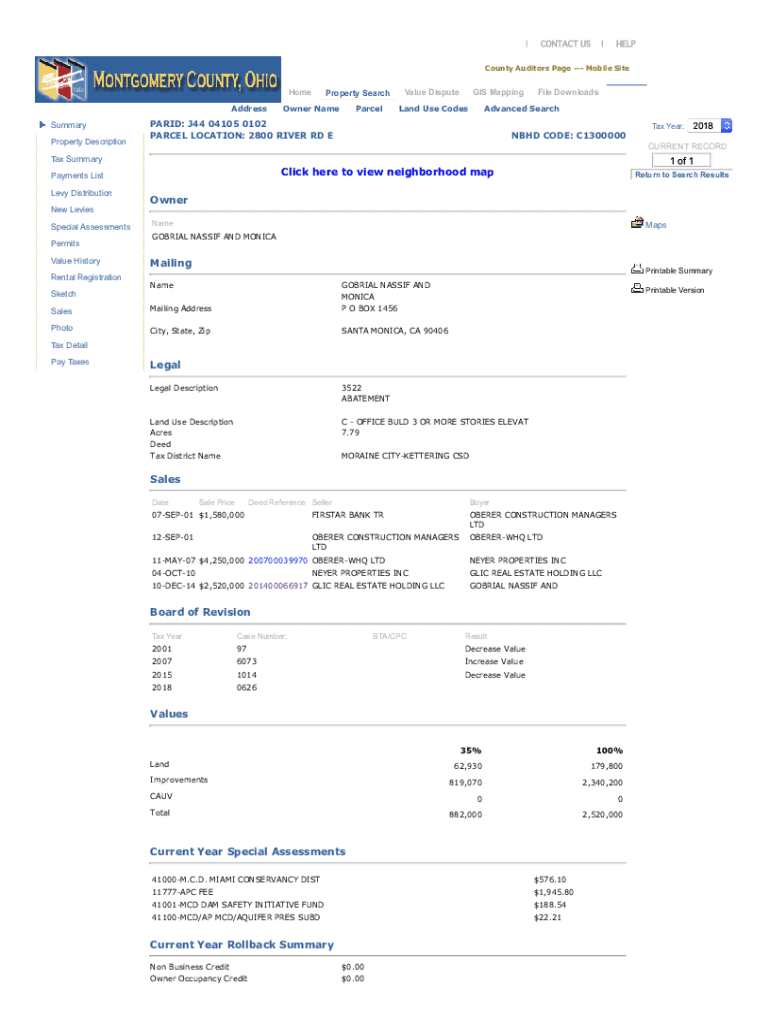Open the Mobile Site link
Viewport: 770px width, 1024px height.
click(607, 68)
